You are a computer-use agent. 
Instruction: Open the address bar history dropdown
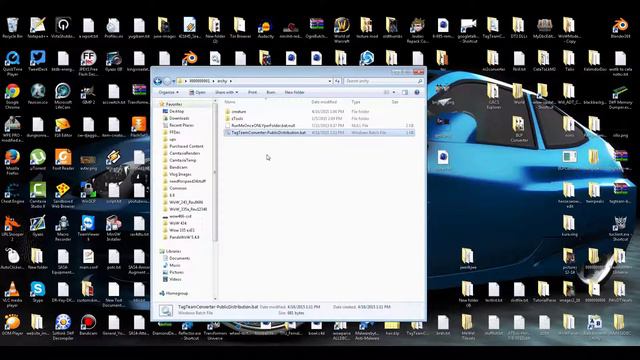point(330,81)
